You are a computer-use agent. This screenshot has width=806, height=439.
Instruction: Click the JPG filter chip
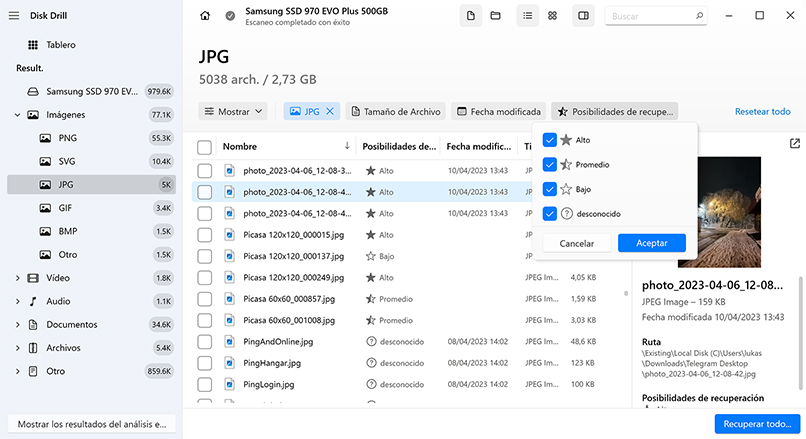[312, 111]
